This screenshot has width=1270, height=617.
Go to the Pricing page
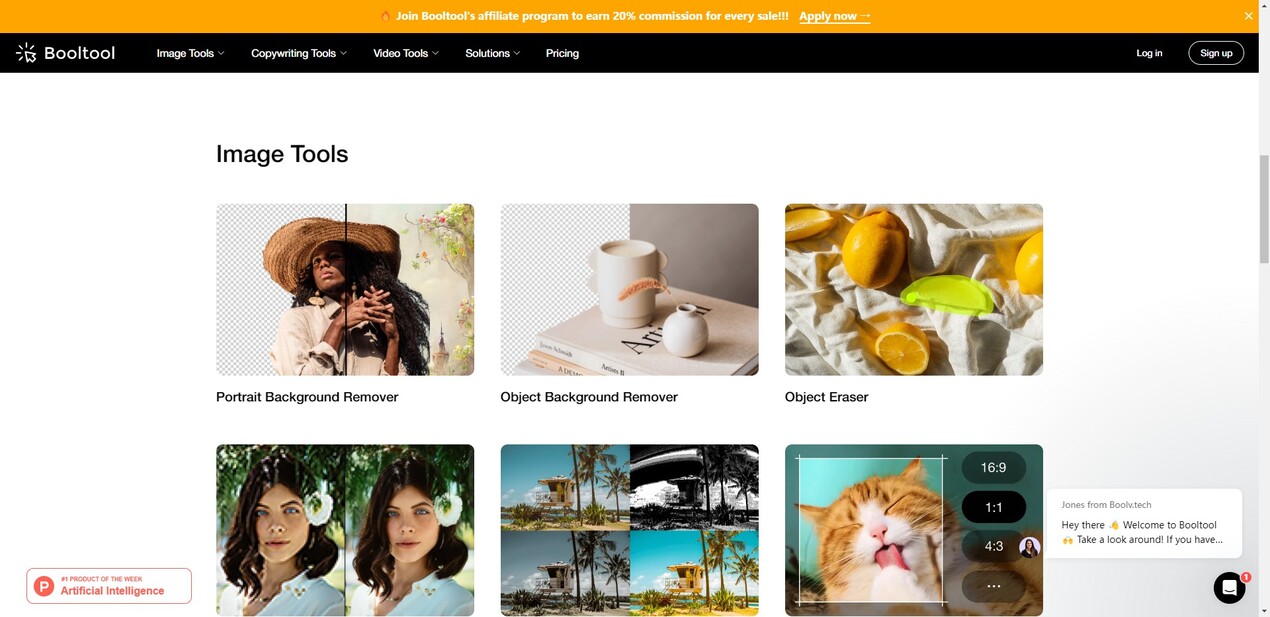pyautogui.click(x=562, y=53)
